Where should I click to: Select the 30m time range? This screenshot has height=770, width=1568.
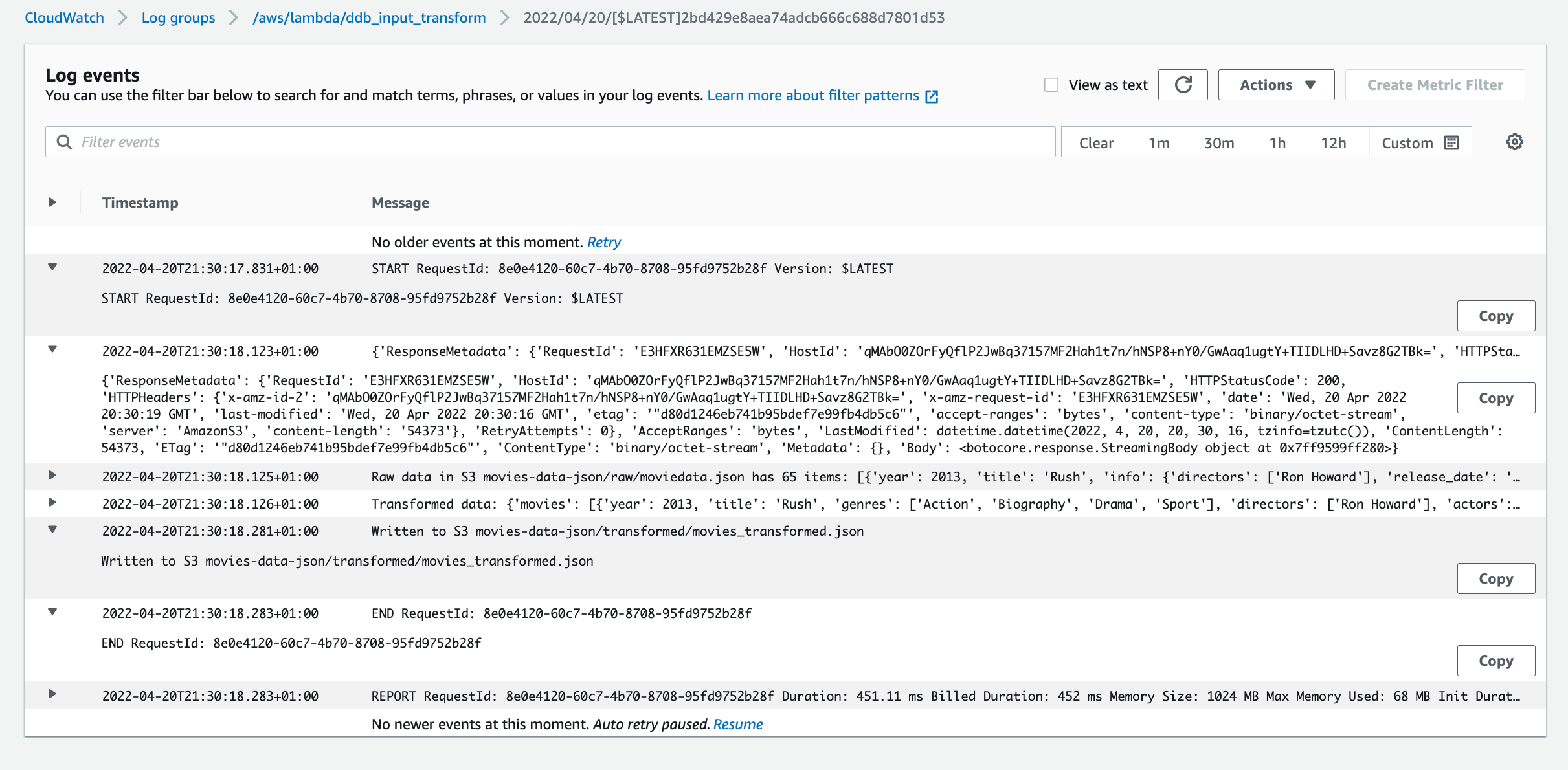[1218, 143]
